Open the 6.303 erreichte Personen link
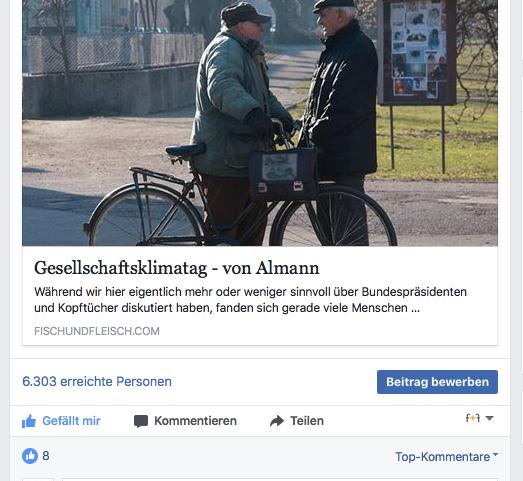 tap(97, 382)
